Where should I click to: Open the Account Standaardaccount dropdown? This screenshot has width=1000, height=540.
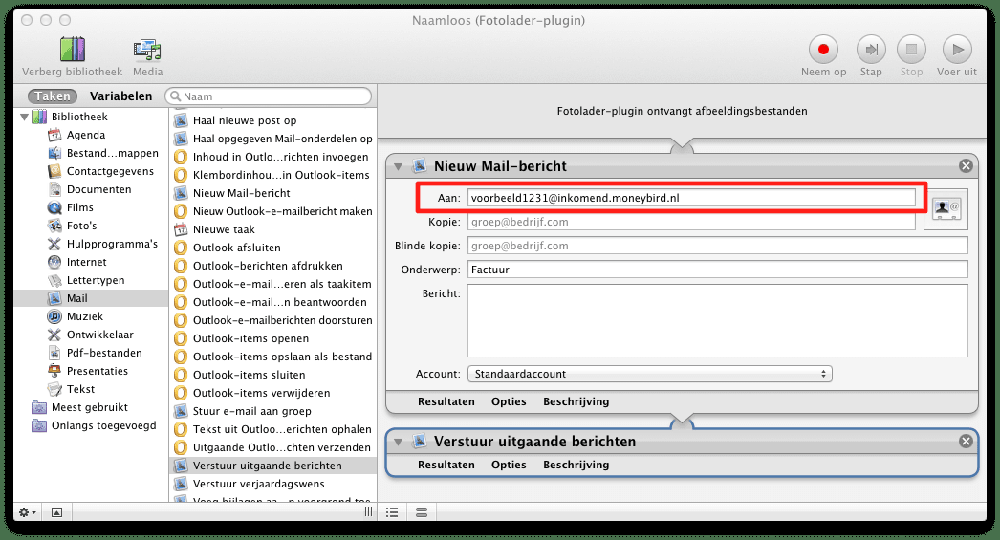coord(649,374)
